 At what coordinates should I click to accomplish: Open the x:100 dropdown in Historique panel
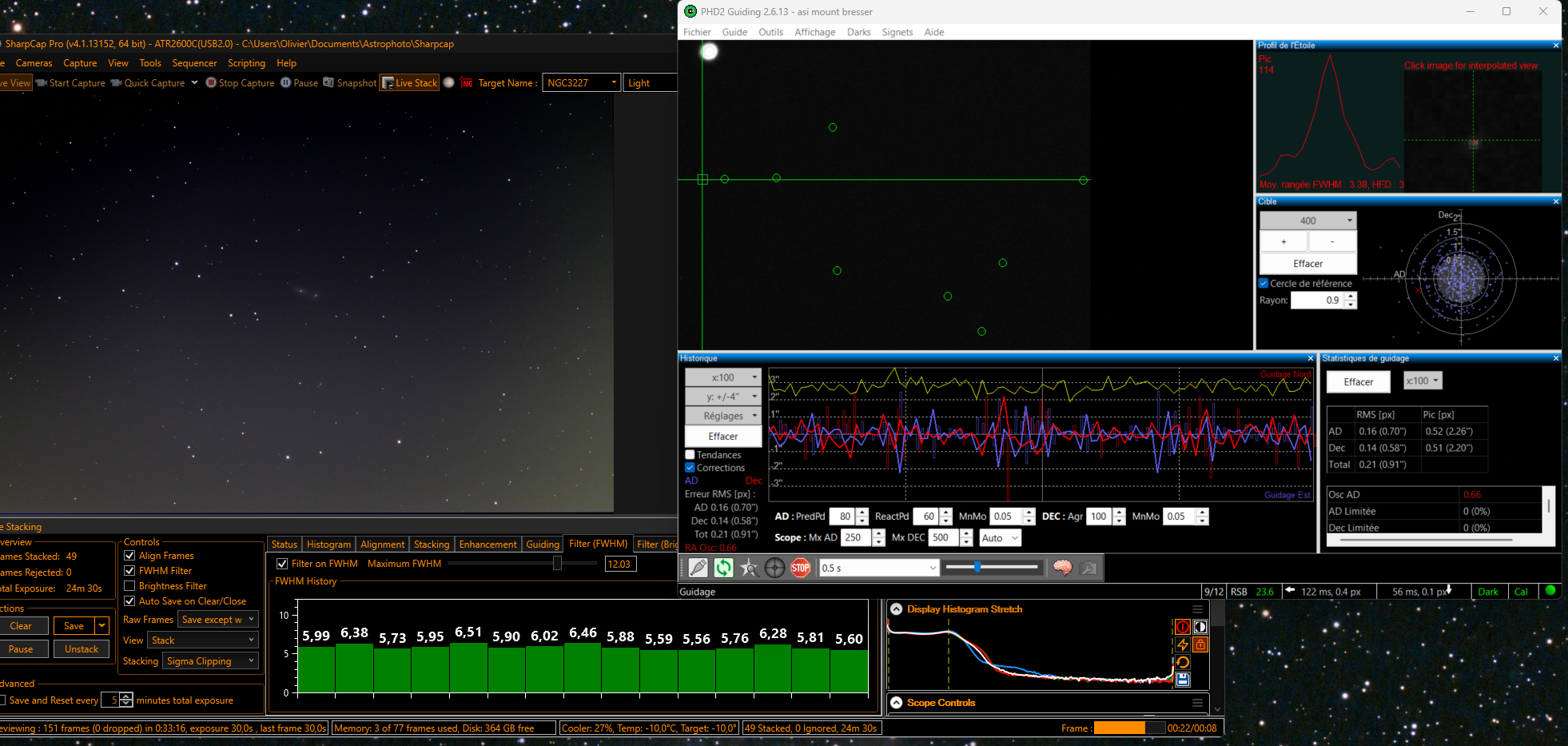pyautogui.click(x=723, y=377)
